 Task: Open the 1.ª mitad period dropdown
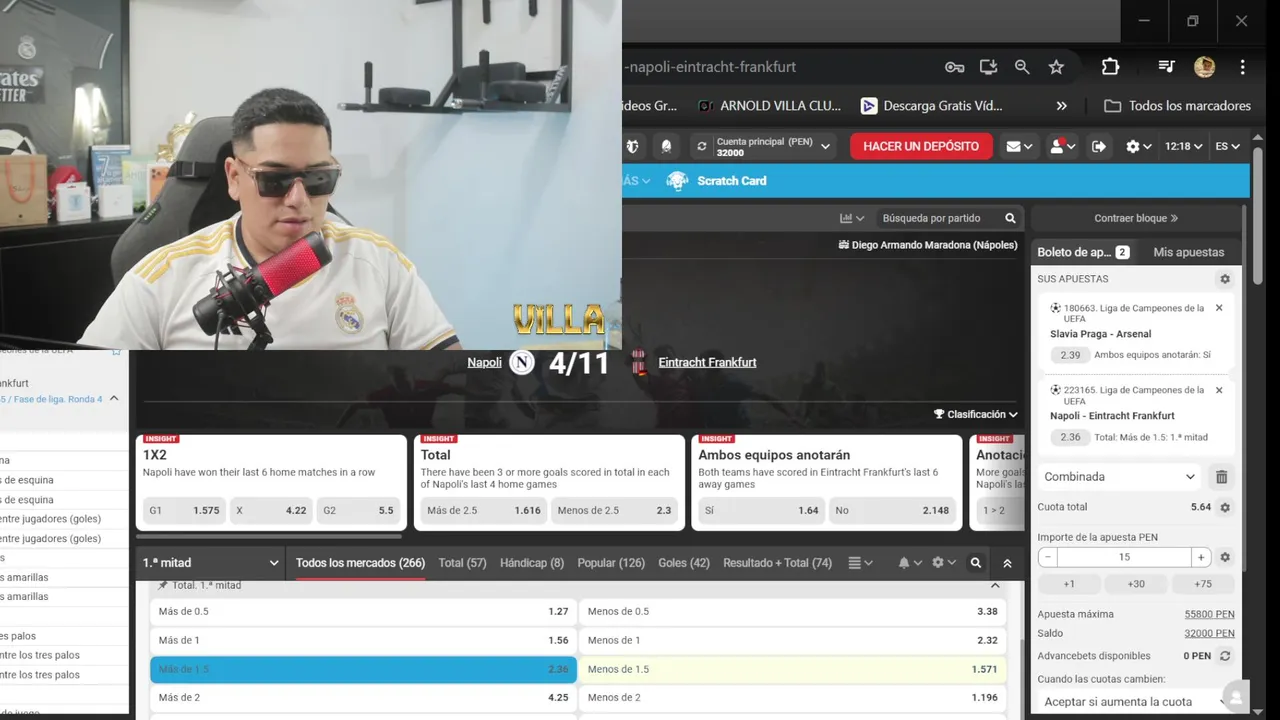[210, 563]
